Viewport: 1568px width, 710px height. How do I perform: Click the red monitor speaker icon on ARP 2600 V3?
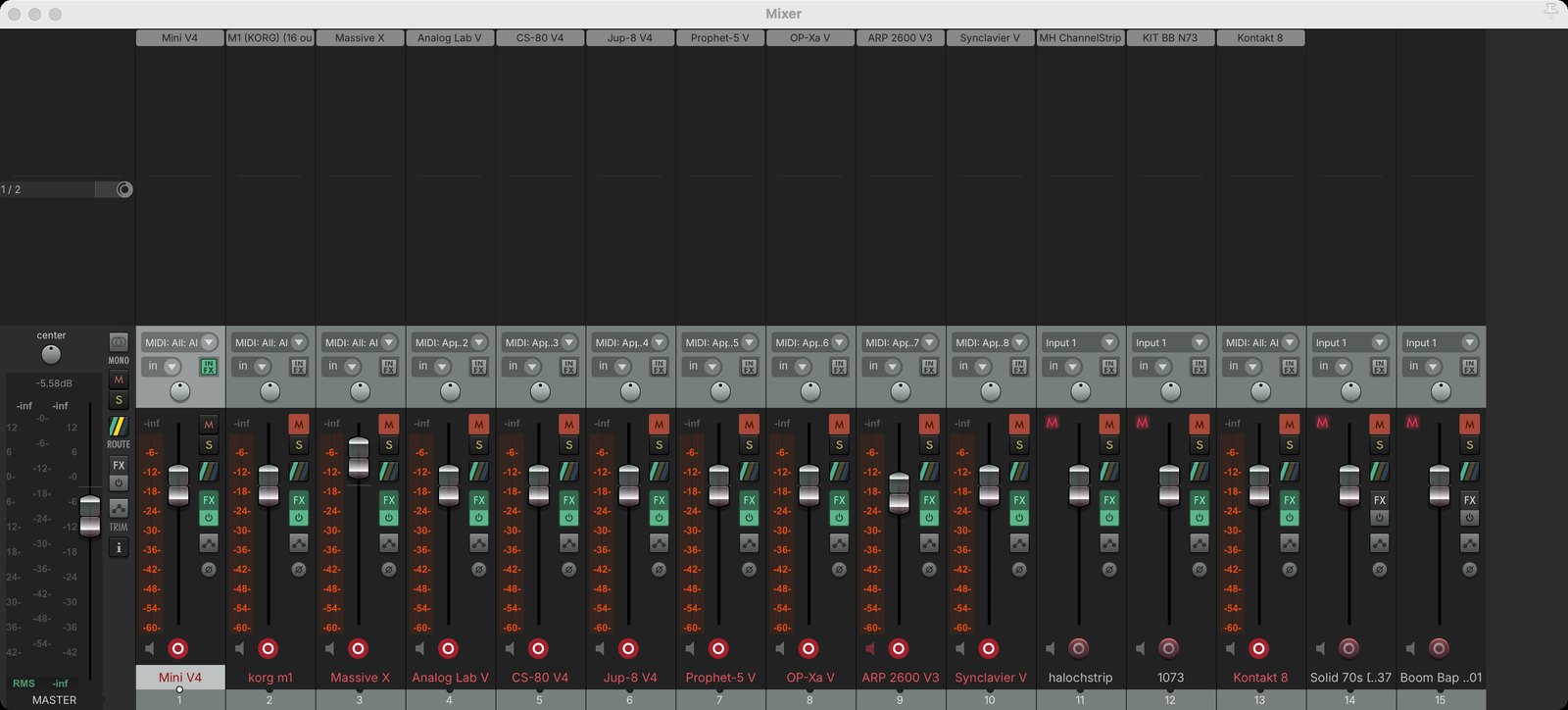[x=870, y=648]
